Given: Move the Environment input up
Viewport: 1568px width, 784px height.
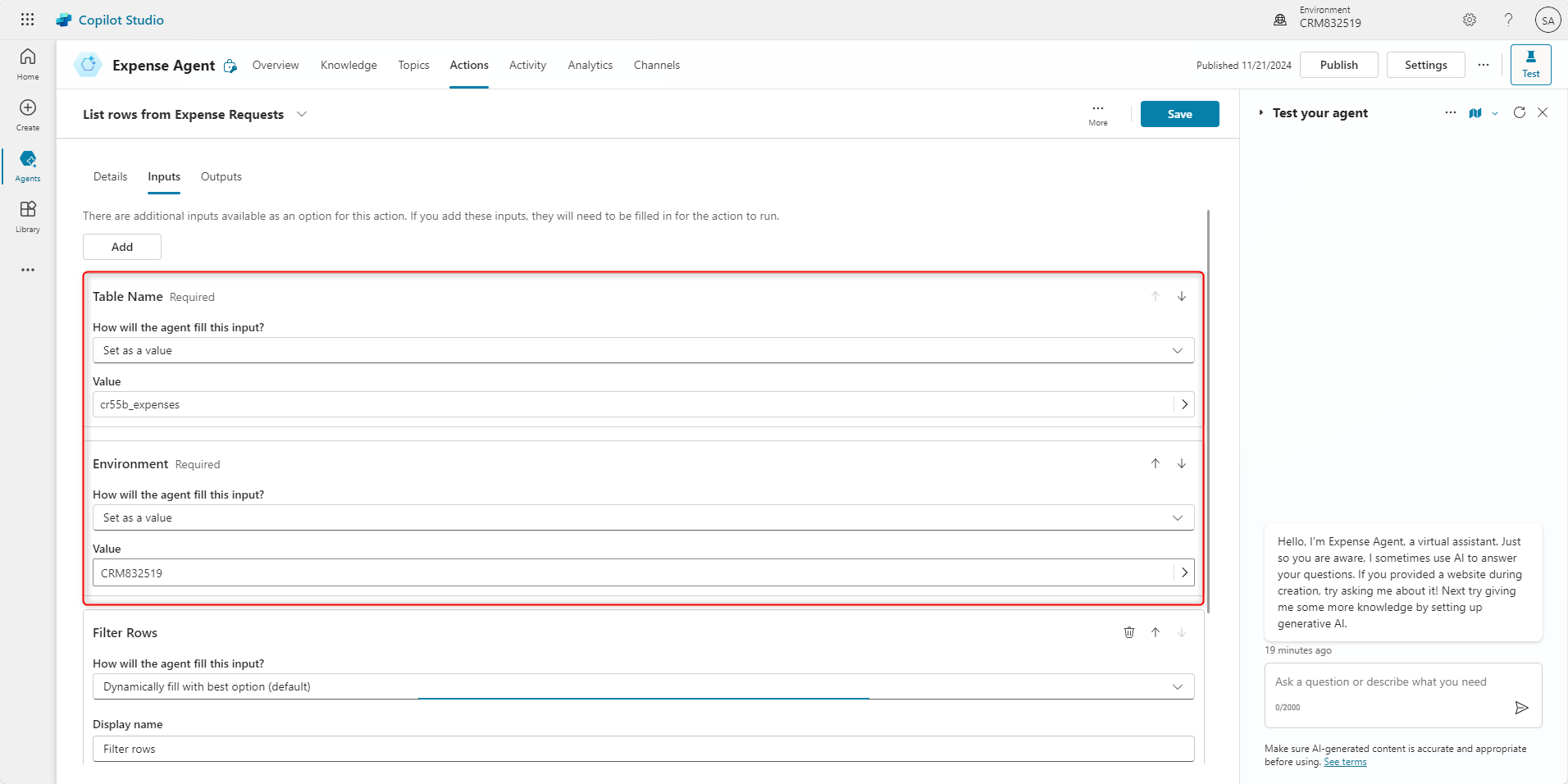Looking at the screenshot, I should pyautogui.click(x=1155, y=463).
